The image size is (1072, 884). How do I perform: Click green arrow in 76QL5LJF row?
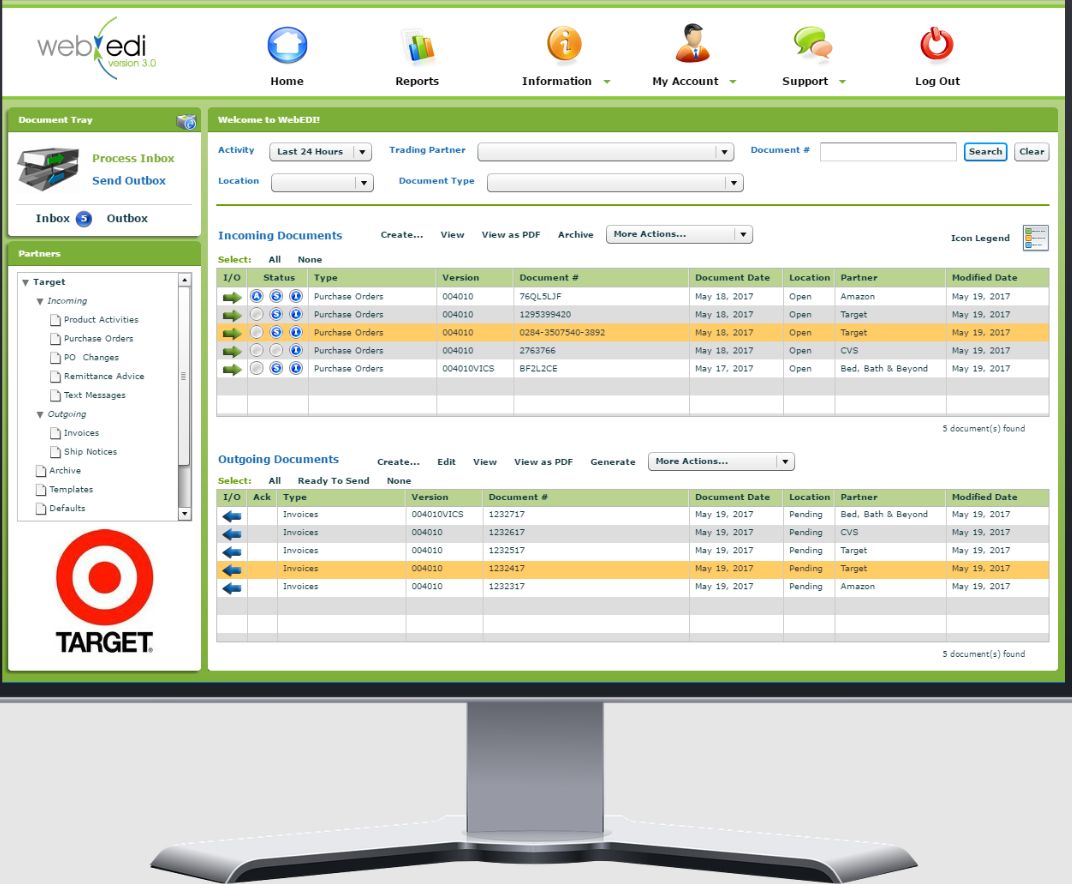coord(232,297)
